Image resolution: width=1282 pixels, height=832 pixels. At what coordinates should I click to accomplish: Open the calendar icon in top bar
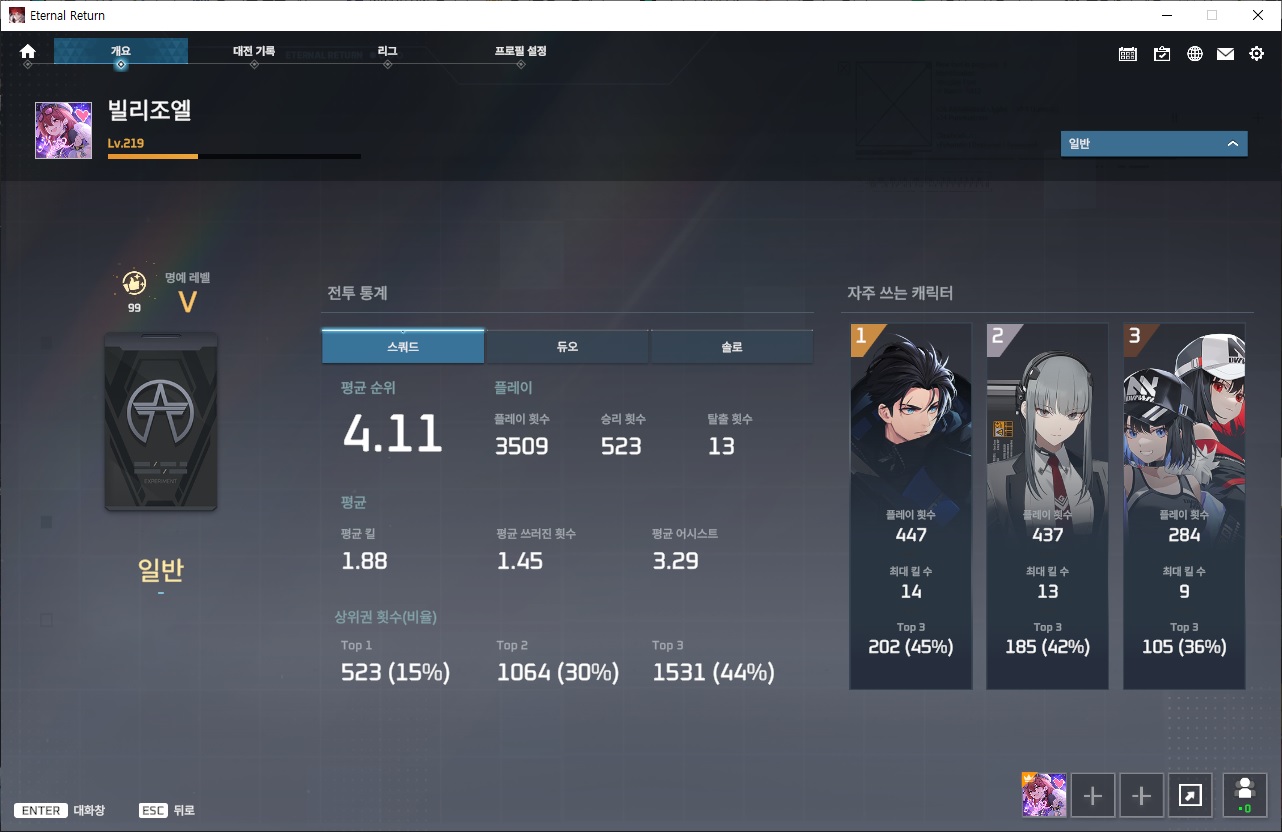coord(1128,54)
